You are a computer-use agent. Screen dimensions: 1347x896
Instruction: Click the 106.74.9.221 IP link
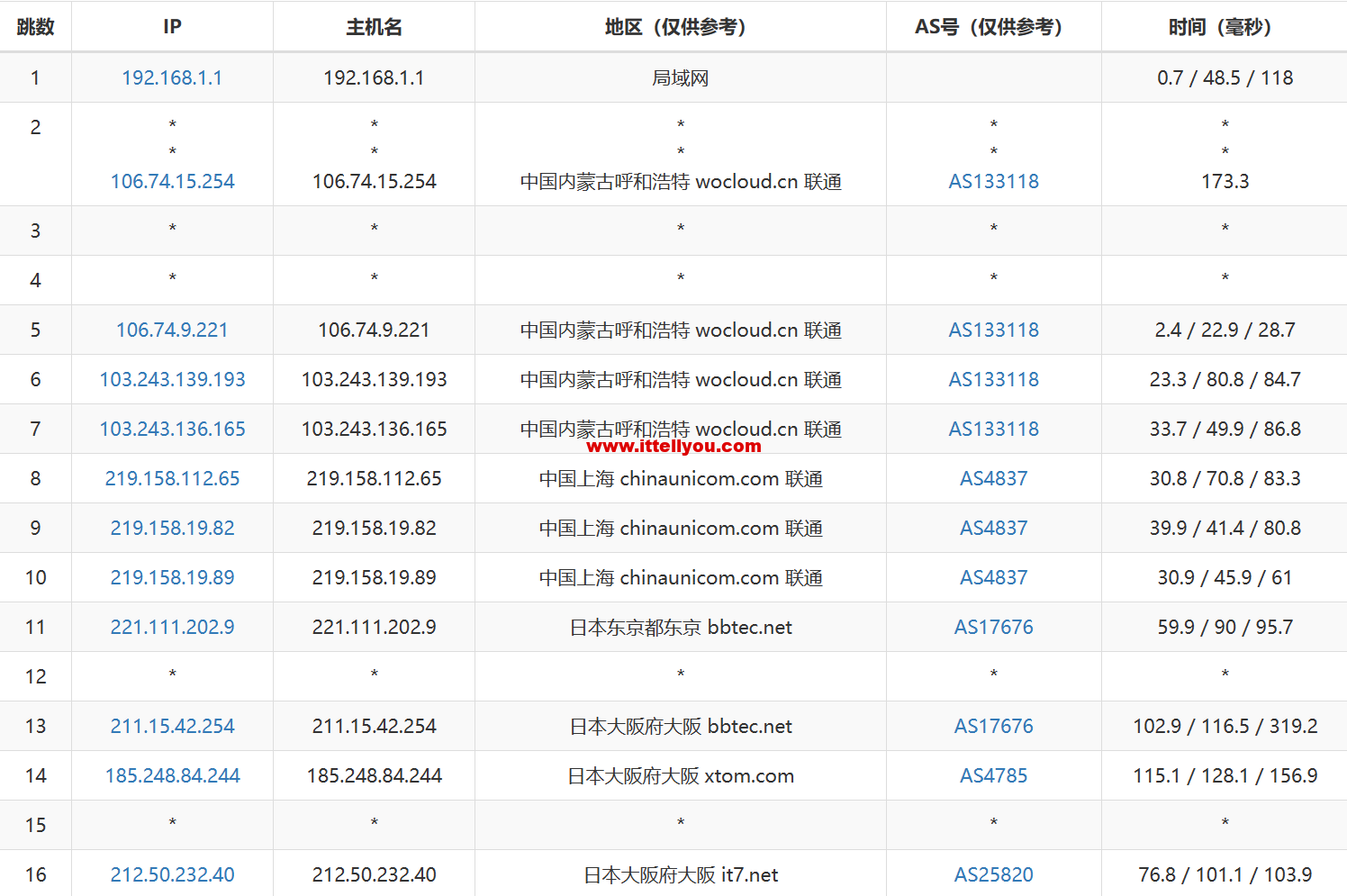(172, 330)
